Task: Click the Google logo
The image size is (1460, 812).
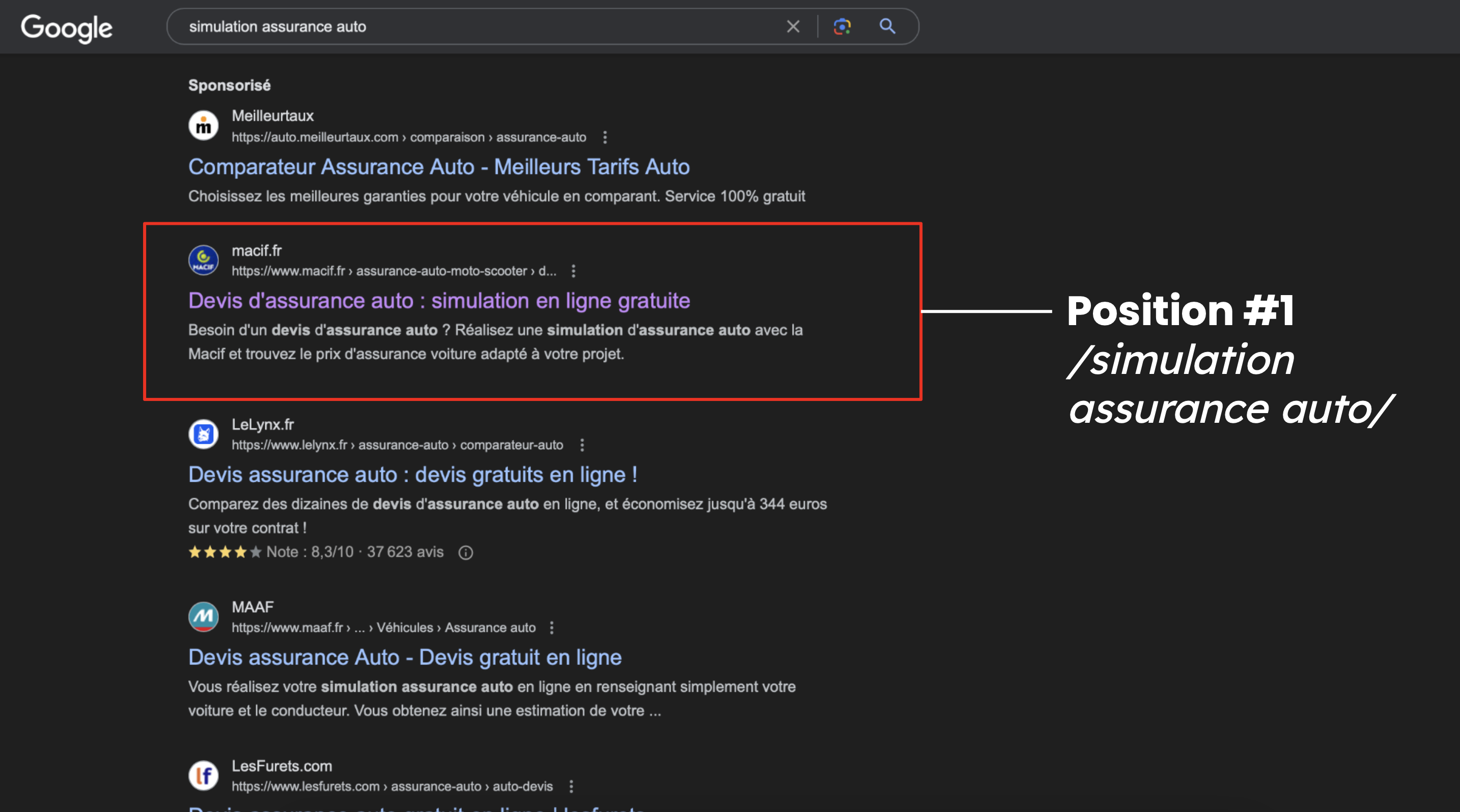Action: tap(67, 28)
